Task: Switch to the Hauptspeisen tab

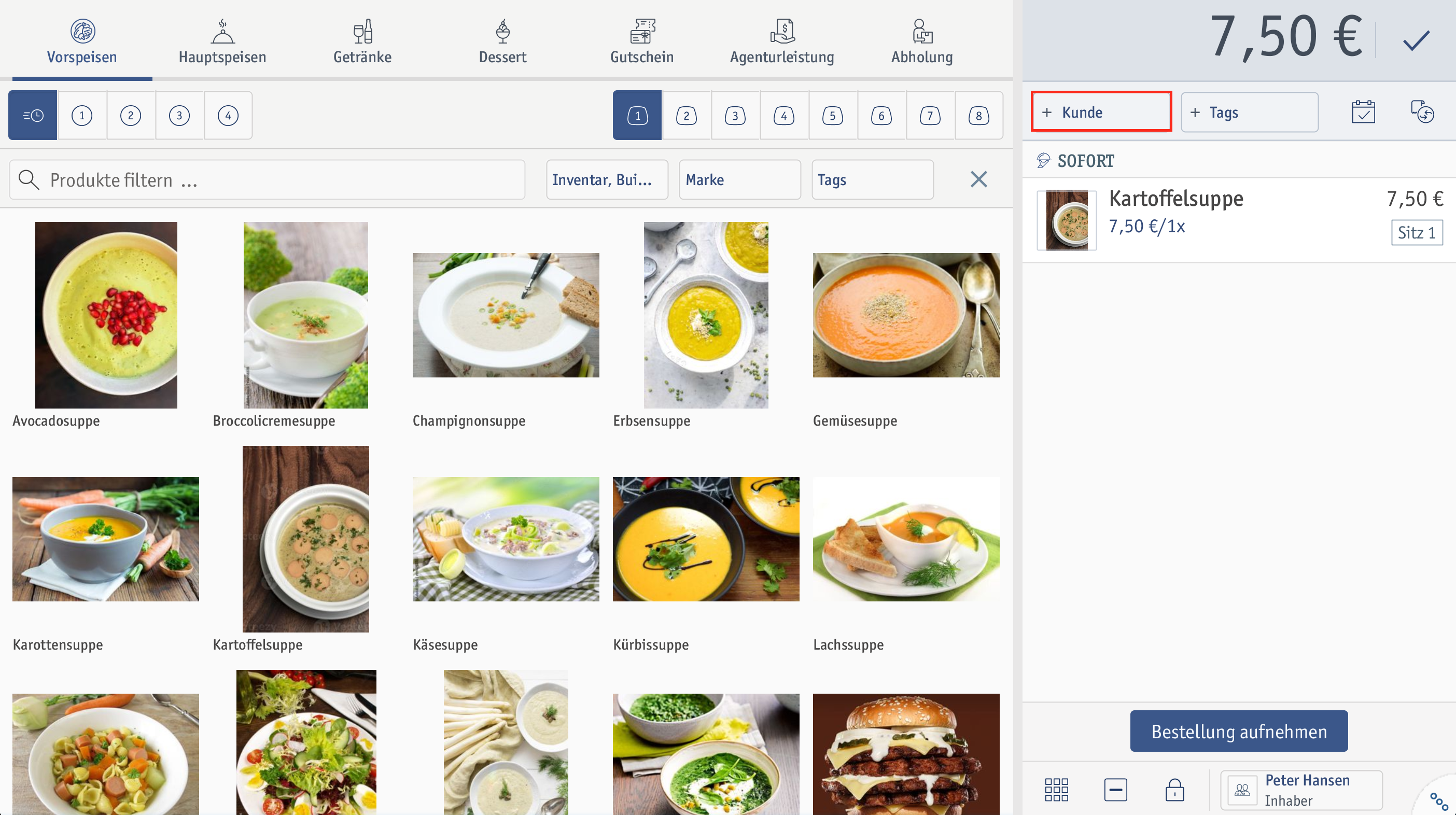Action: click(x=222, y=41)
